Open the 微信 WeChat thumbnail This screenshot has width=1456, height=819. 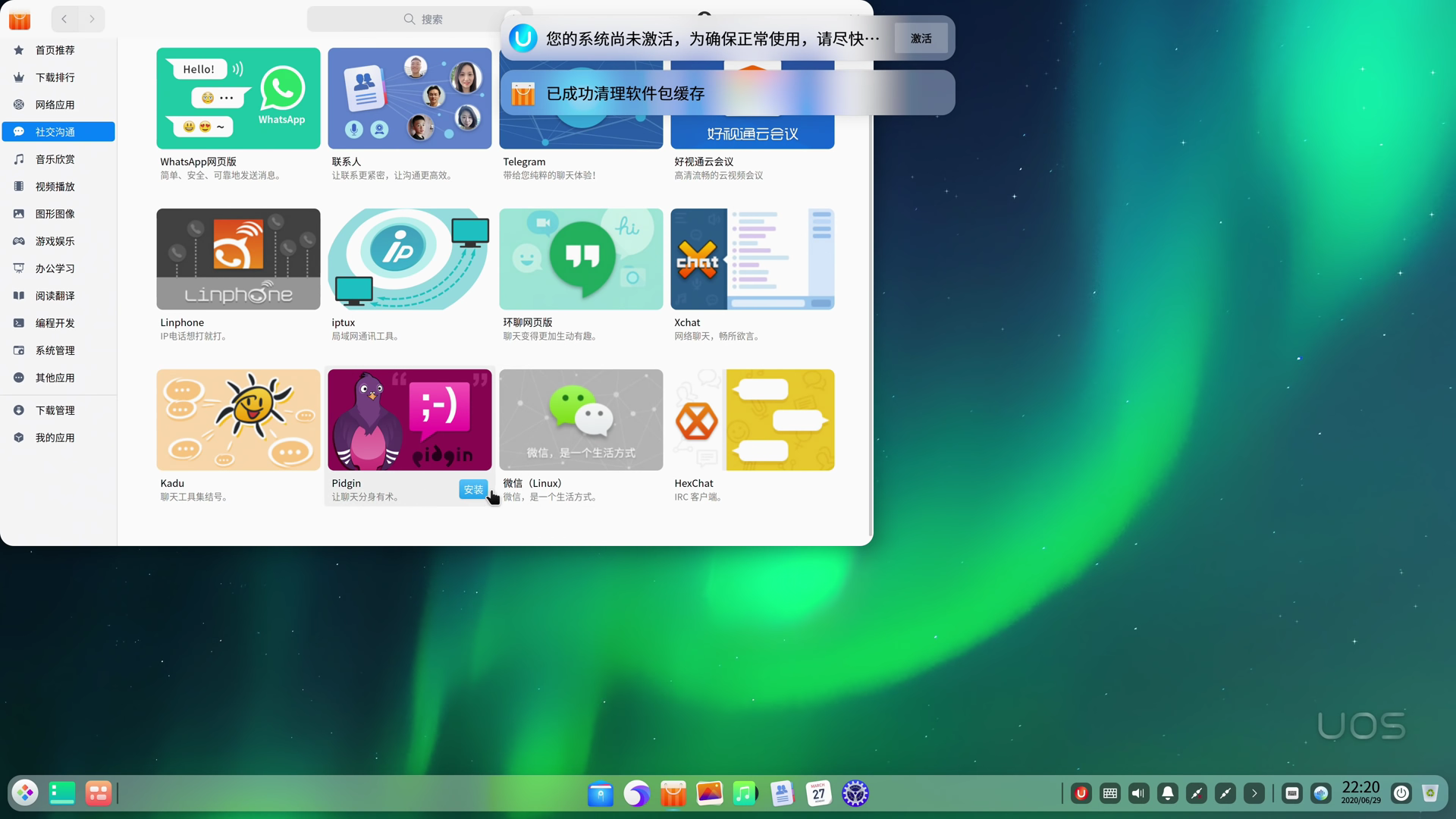coord(581,420)
